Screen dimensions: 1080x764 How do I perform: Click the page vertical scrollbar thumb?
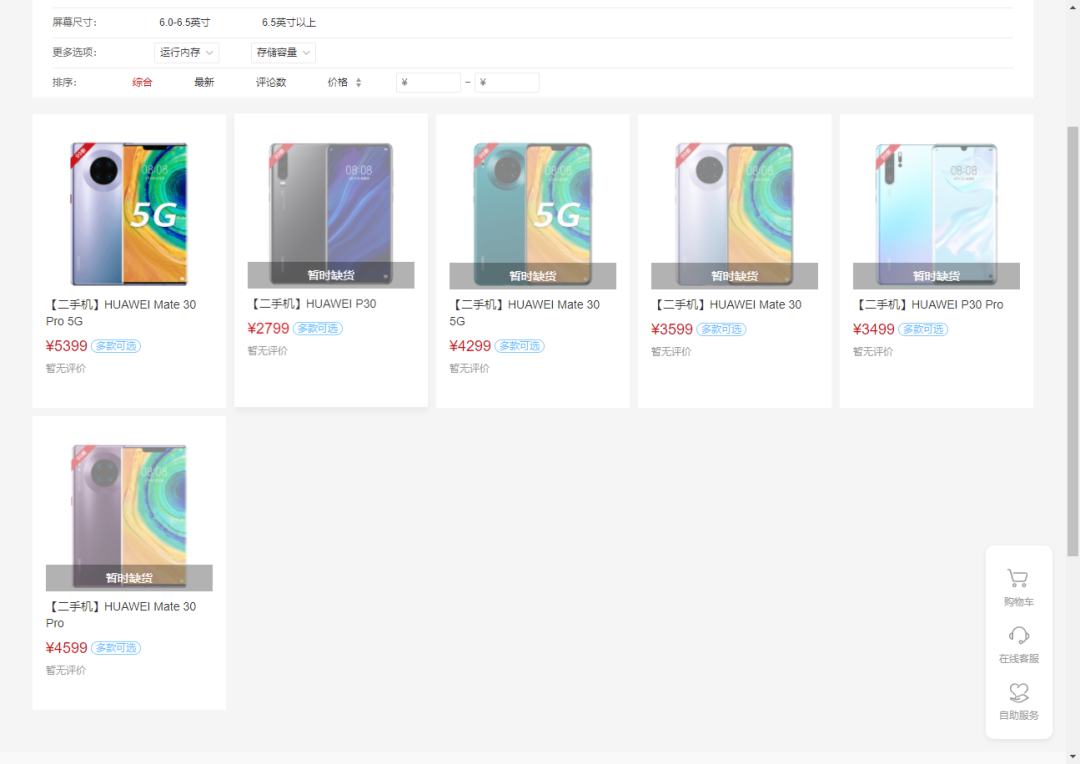[1072, 341]
